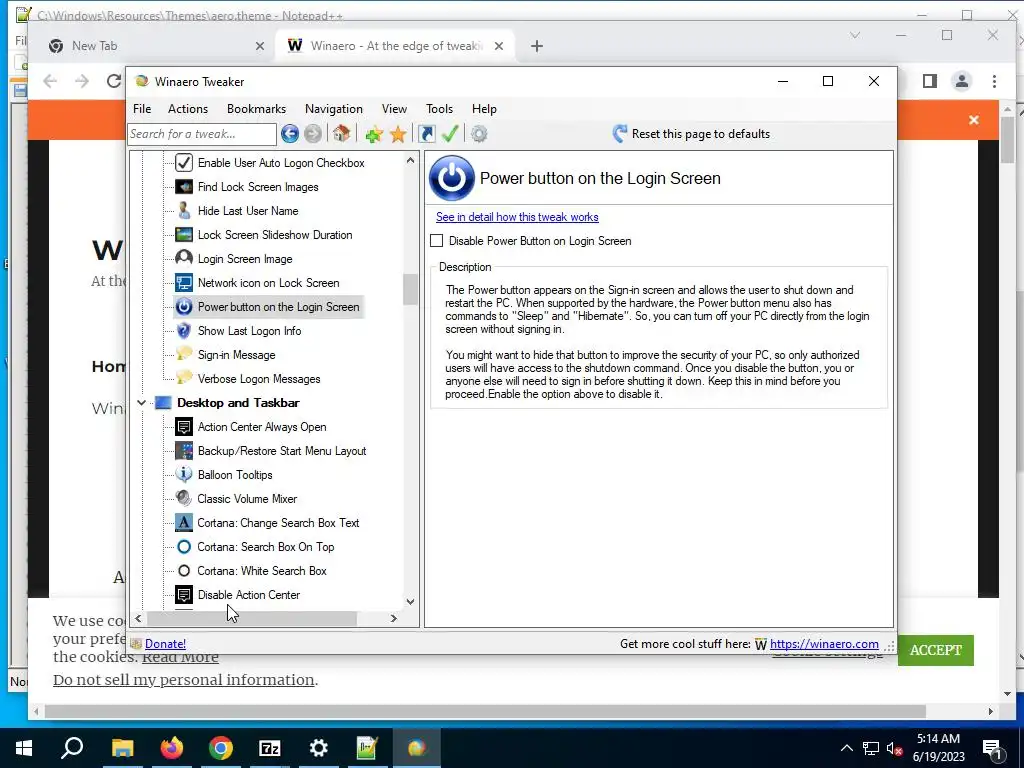This screenshot has height=768, width=1024.
Task: Open the Home page toolbar icon
Action: (341, 134)
